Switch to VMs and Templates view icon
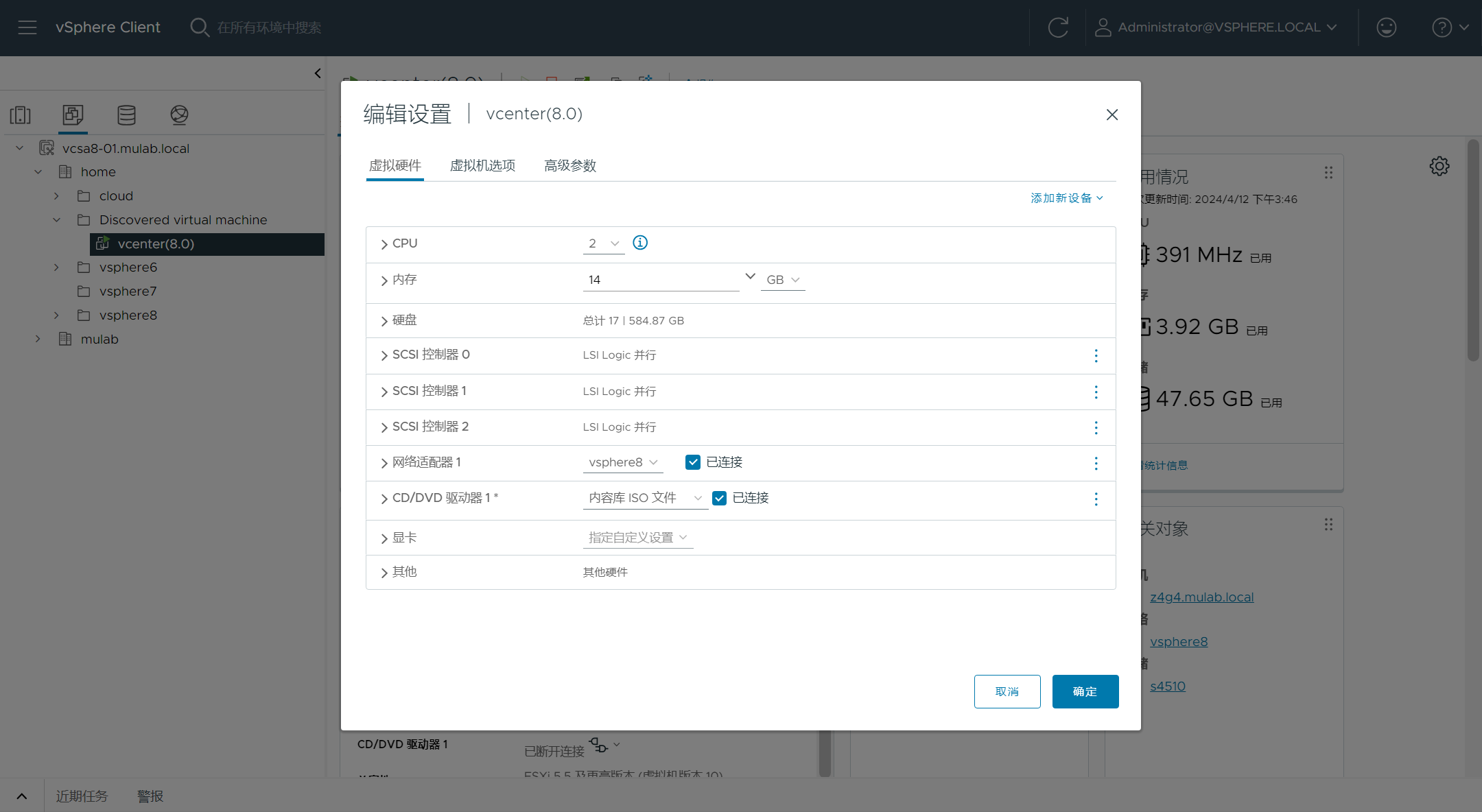 coord(73,115)
